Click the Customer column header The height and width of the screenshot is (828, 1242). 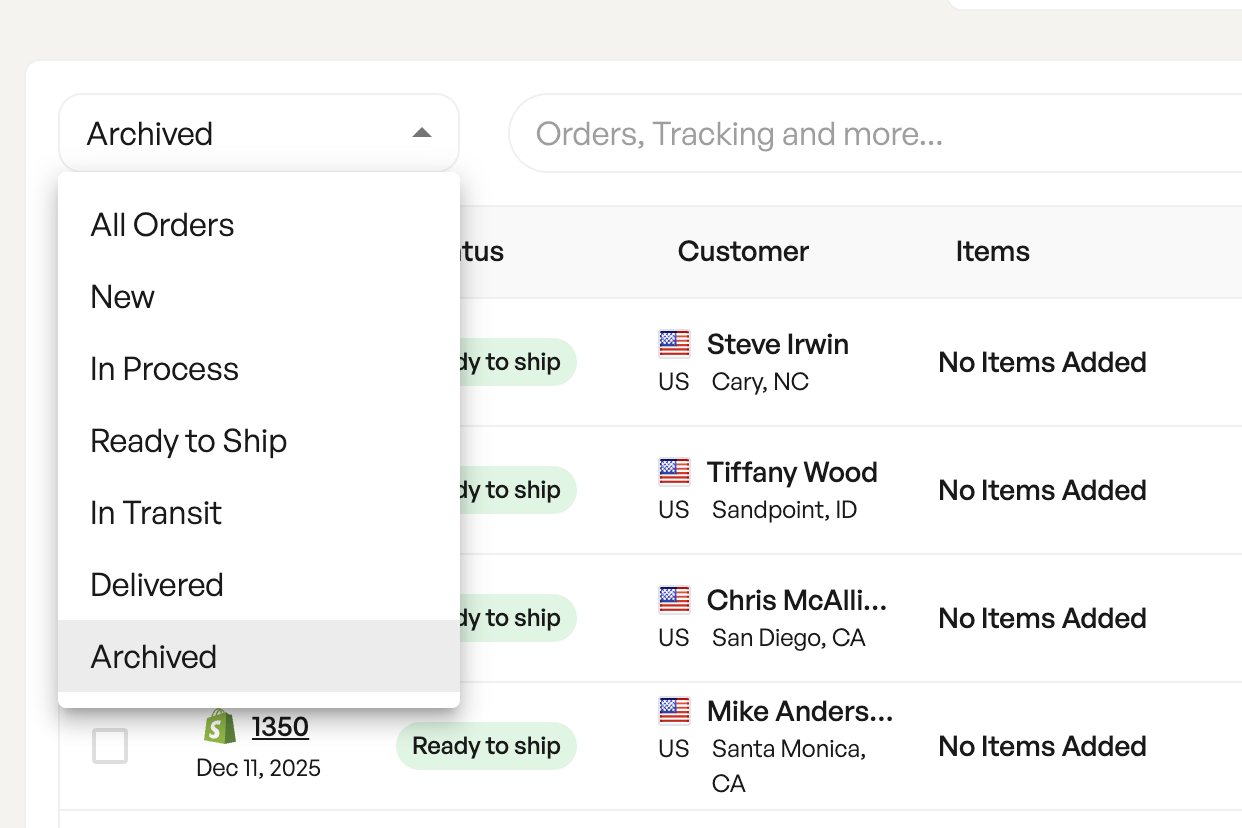pyautogui.click(x=743, y=251)
